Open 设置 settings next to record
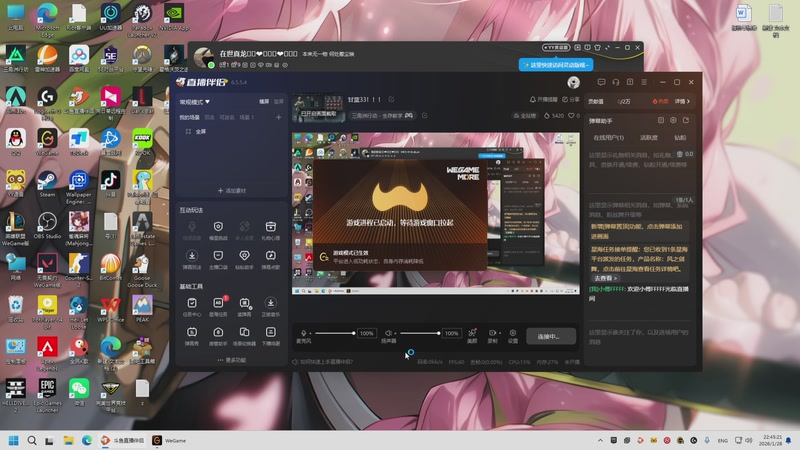This screenshot has width=800, height=450. tap(513, 336)
